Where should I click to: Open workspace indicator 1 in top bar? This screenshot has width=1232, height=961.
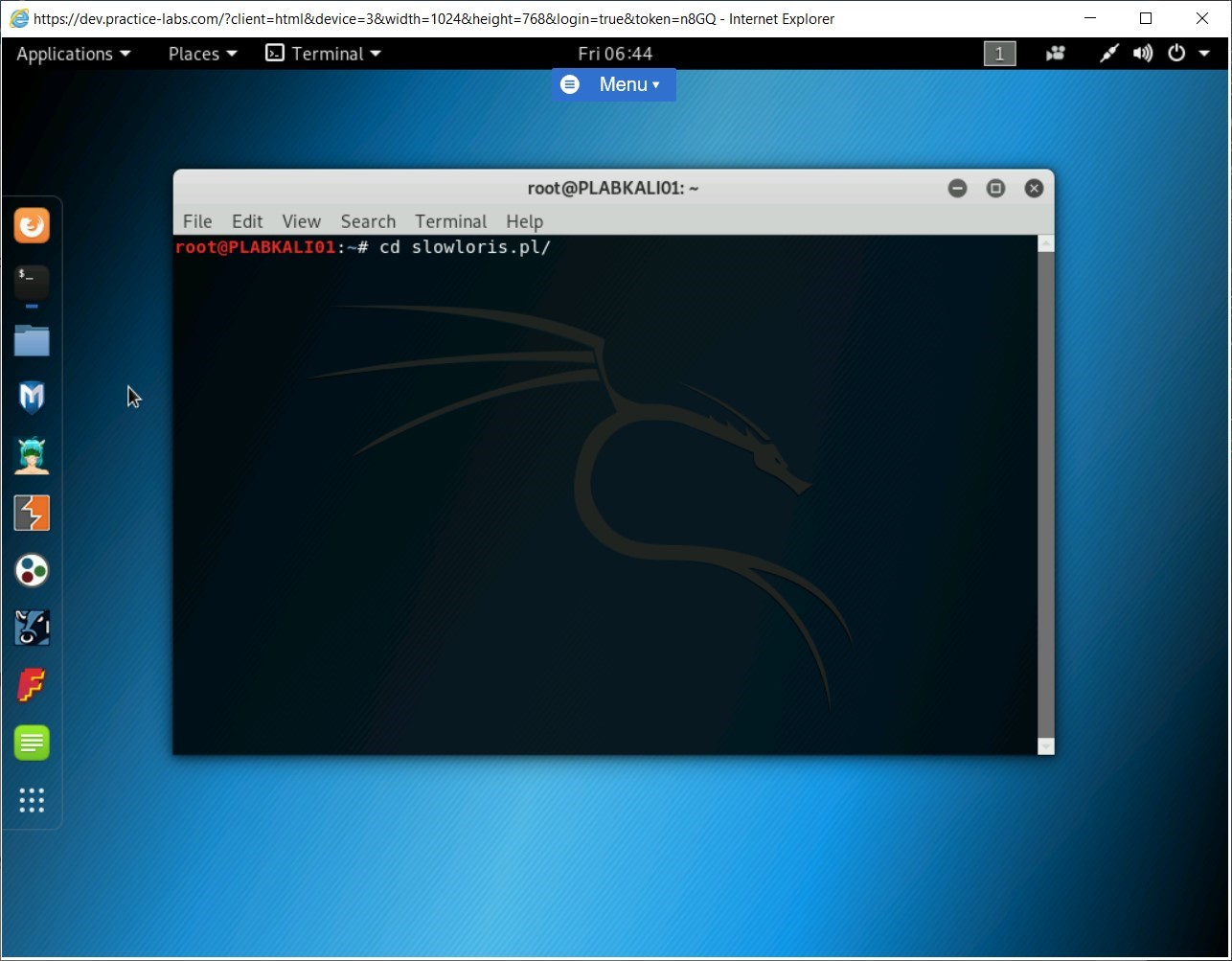click(x=999, y=54)
